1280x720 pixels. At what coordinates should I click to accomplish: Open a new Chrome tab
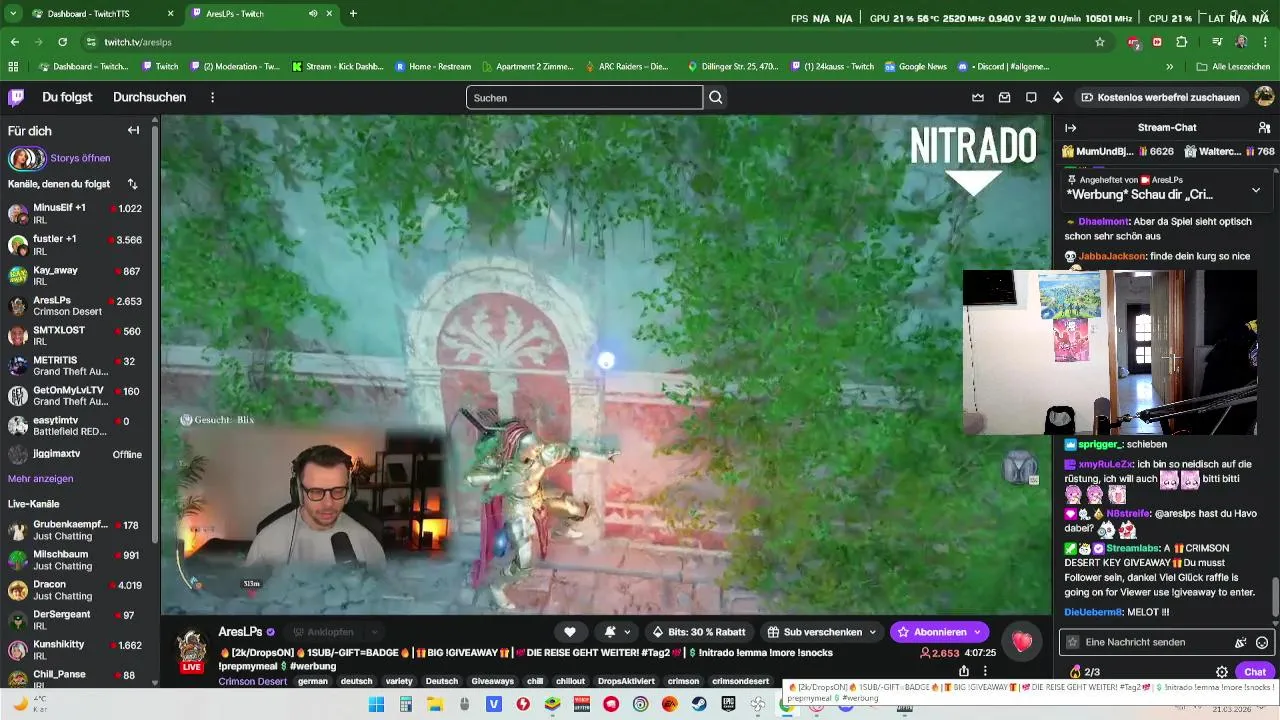click(x=353, y=14)
